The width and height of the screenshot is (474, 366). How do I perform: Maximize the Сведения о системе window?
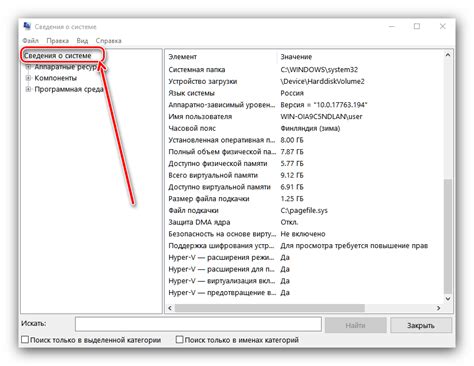[x=417, y=26]
